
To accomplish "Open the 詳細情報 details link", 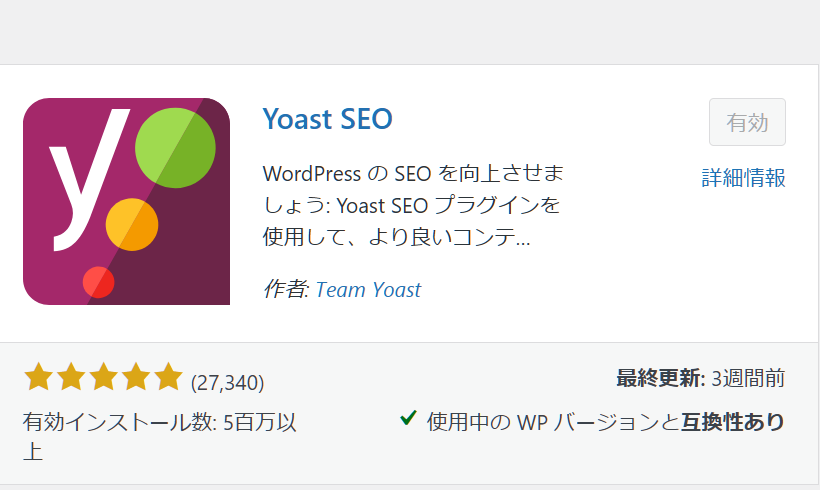I will (x=743, y=178).
